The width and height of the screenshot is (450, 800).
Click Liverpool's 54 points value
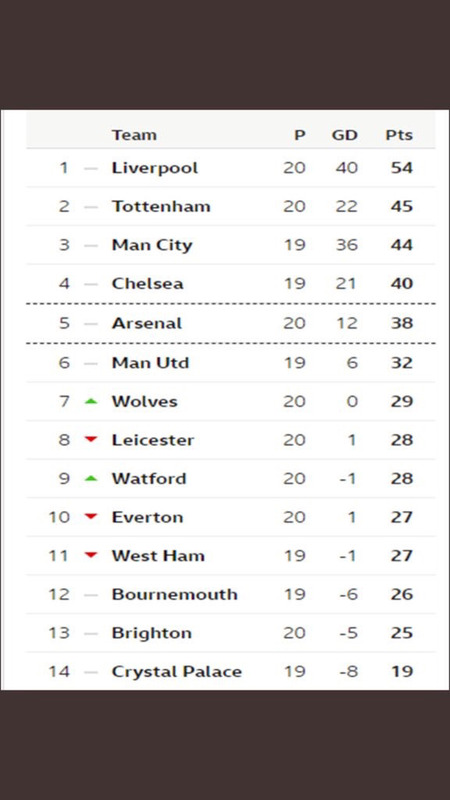click(x=402, y=168)
